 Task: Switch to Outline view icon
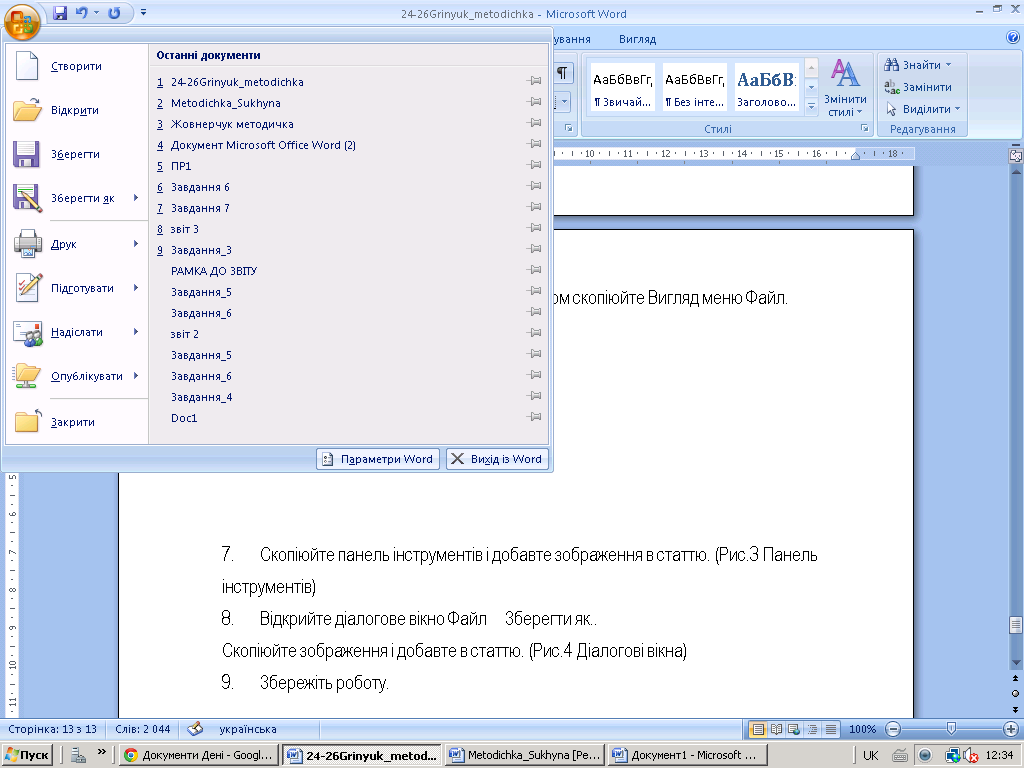(x=812, y=729)
